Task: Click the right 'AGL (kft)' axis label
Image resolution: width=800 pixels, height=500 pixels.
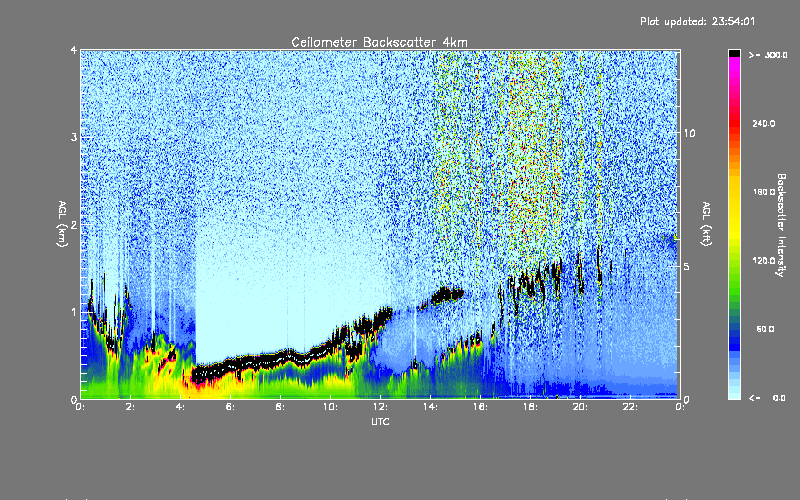Action: click(x=706, y=224)
